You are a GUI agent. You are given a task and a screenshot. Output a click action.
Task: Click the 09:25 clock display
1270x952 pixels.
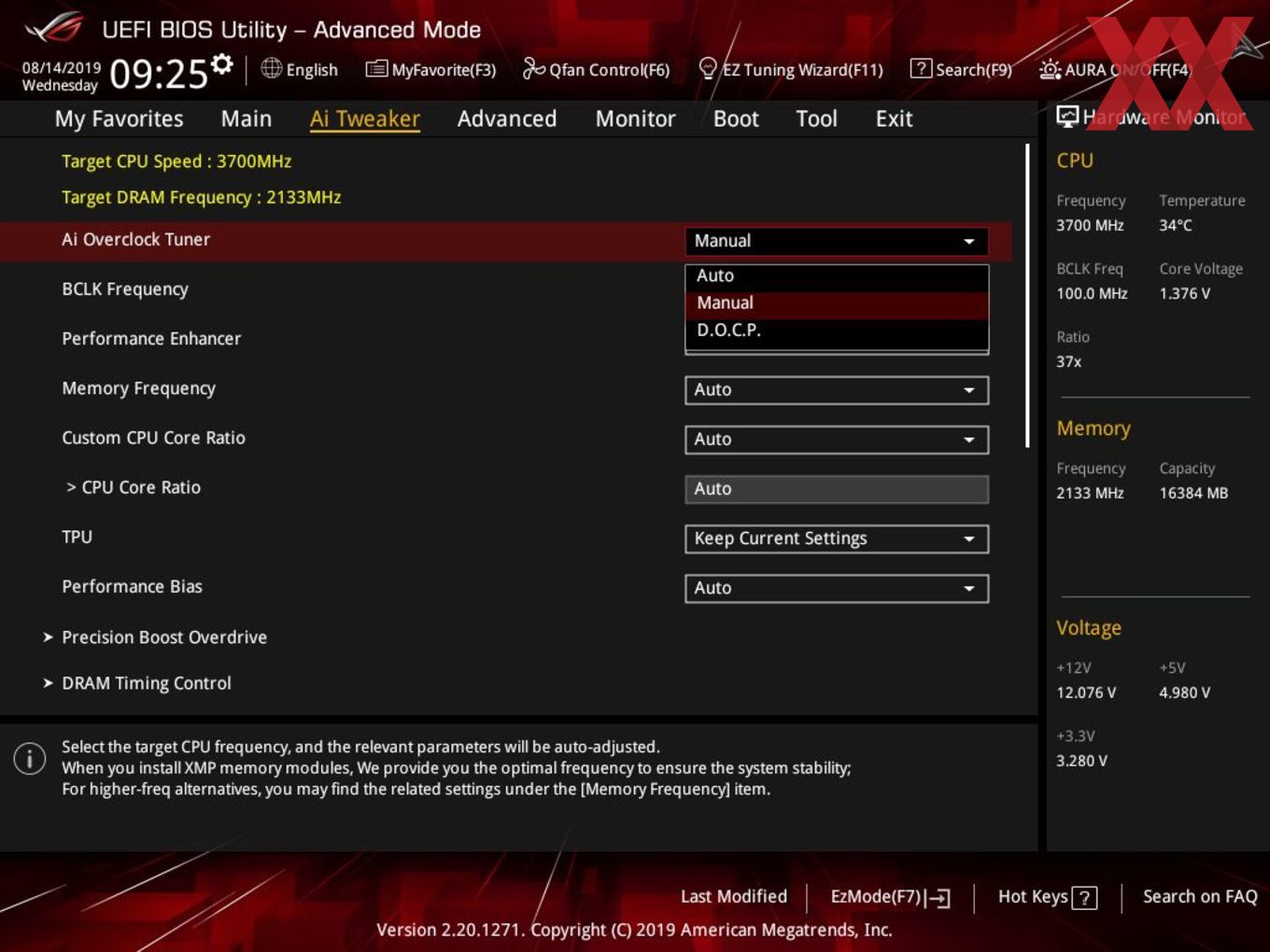pyautogui.click(x=158, y=74)
